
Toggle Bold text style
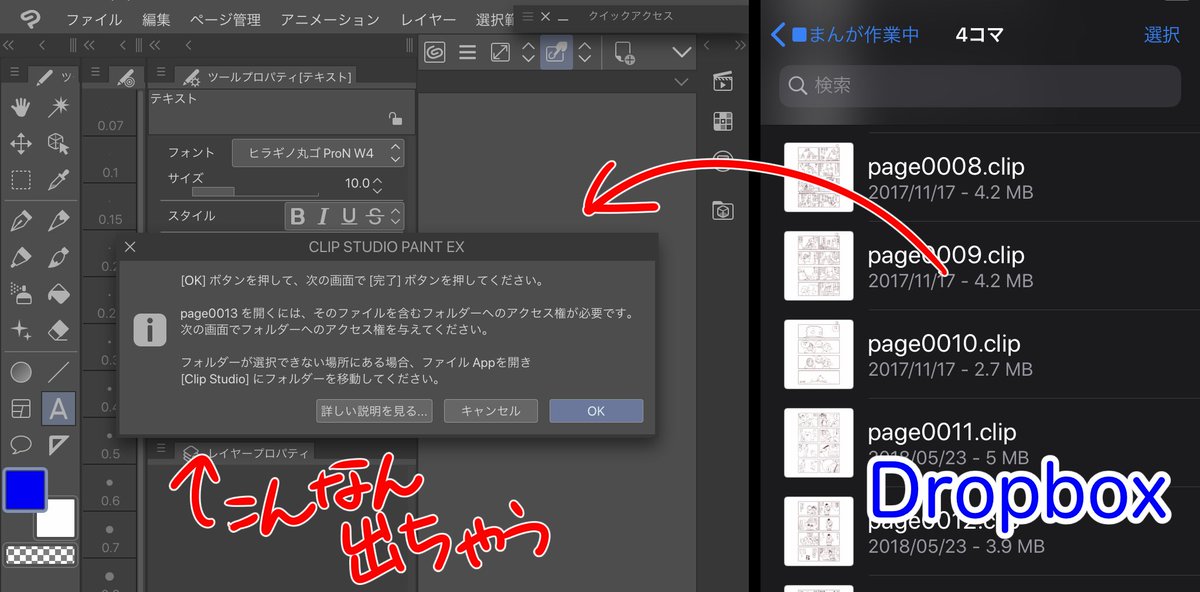297,216
